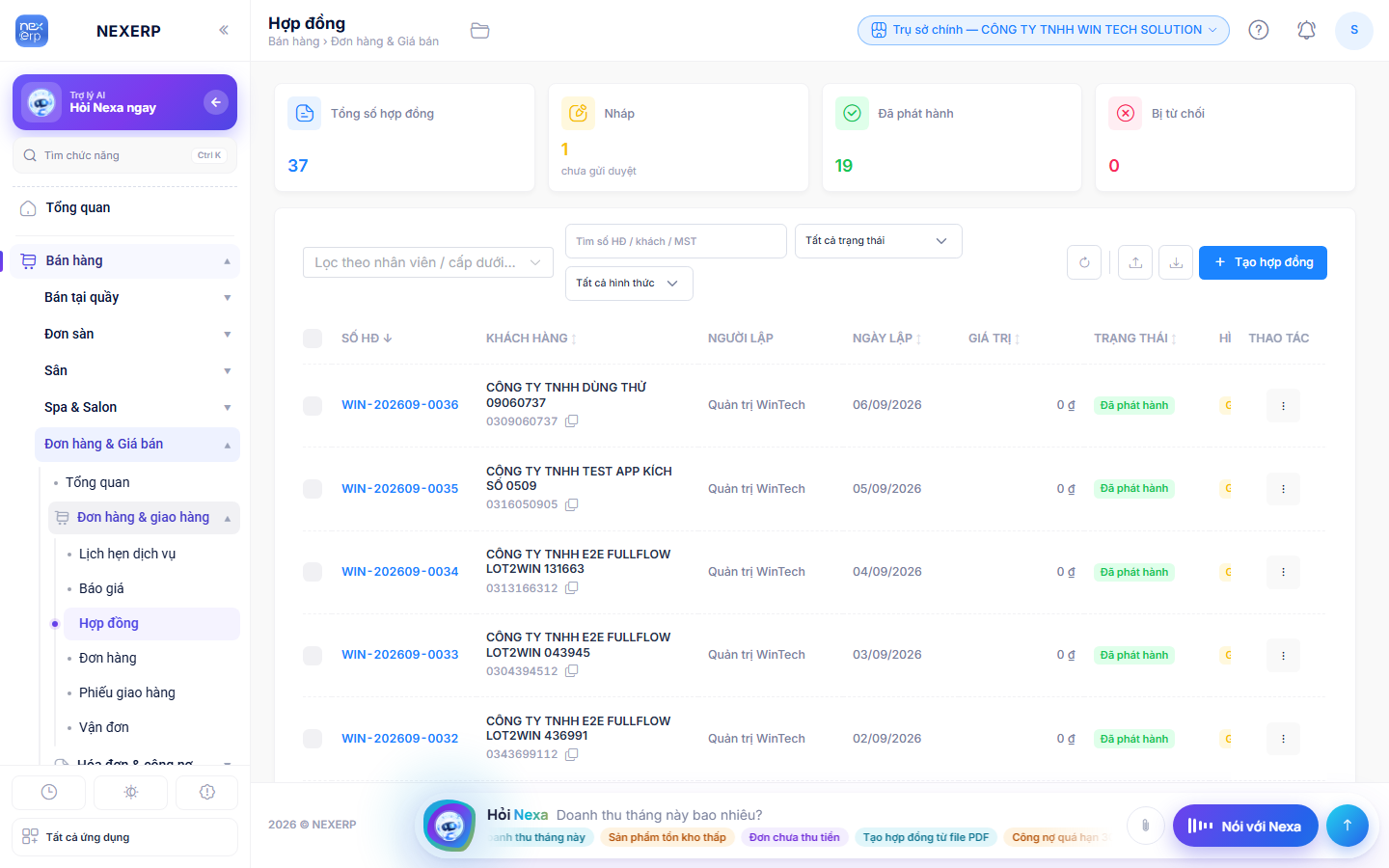Expand the Sân submenu

pyautogui.click(x=137, y=370)
